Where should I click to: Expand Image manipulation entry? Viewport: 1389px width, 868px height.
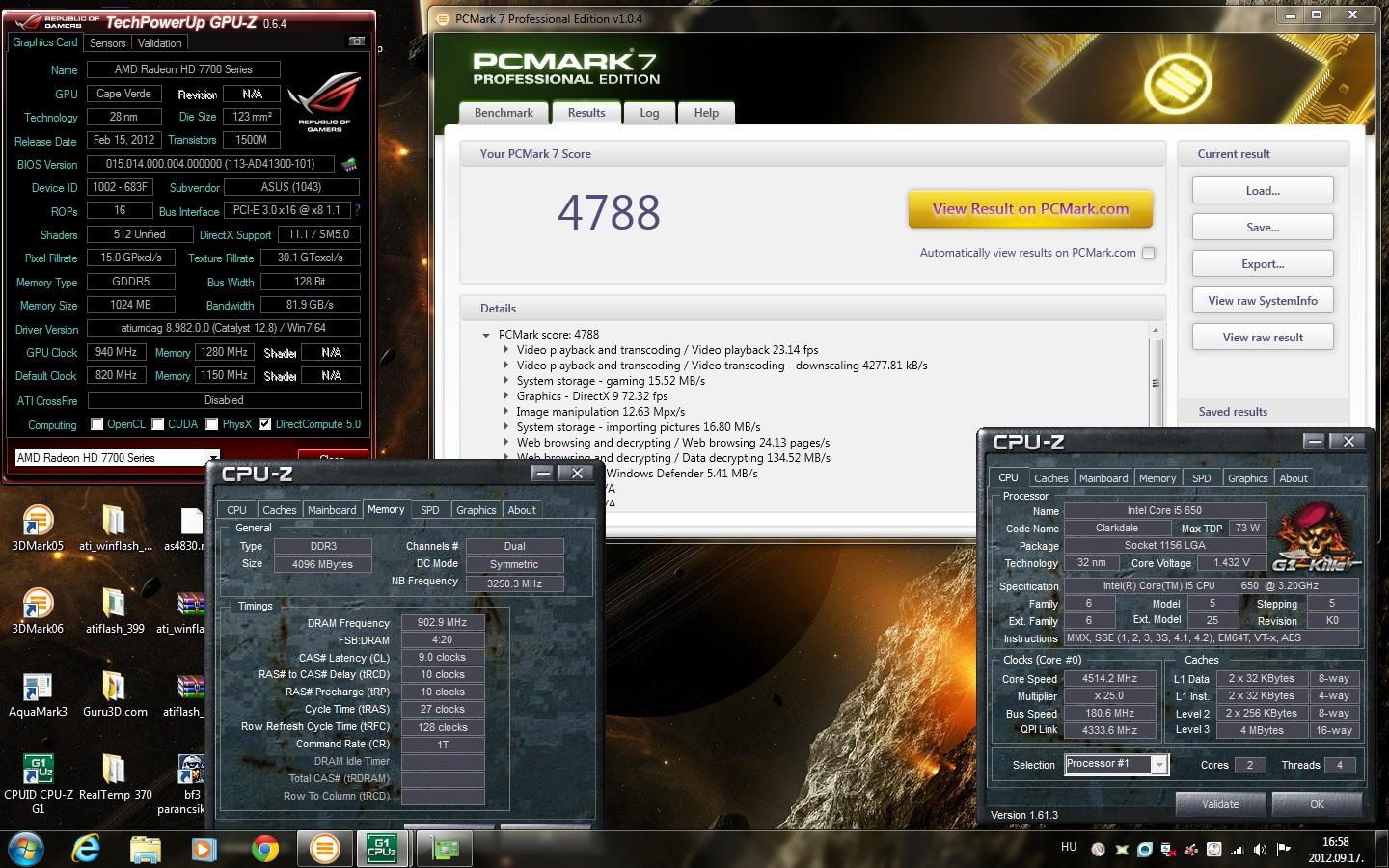[x=506, y=412]
